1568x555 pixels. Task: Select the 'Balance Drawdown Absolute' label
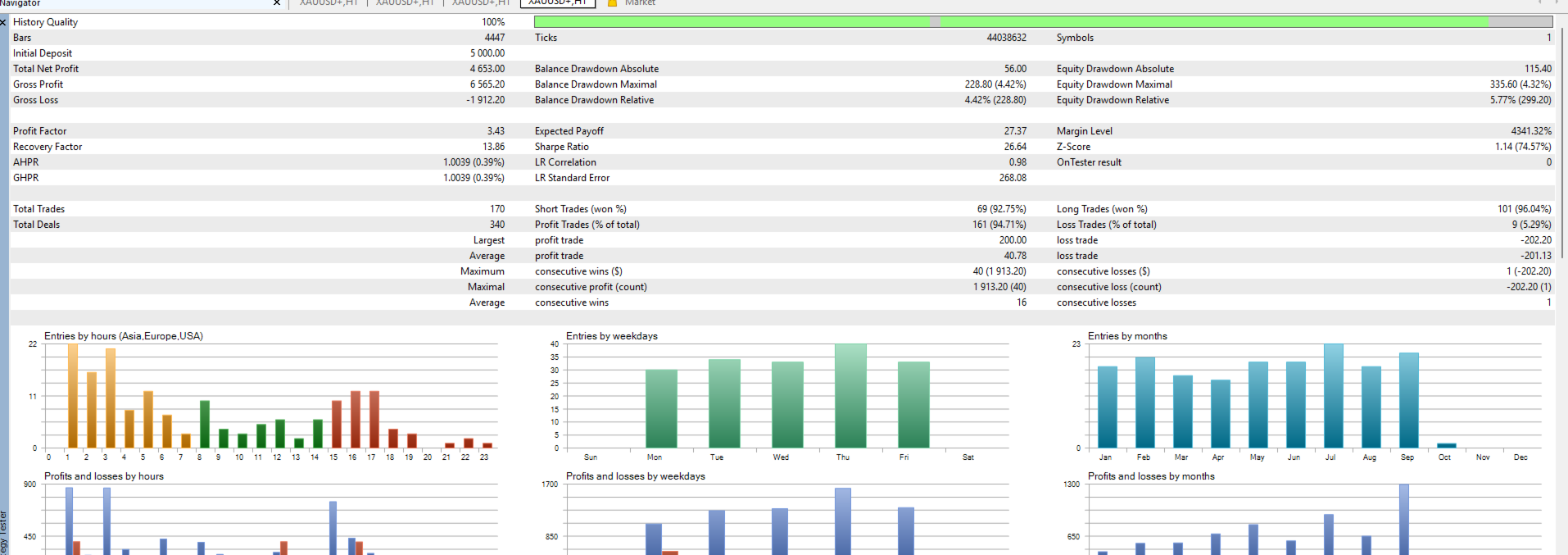tap(596, 69)
